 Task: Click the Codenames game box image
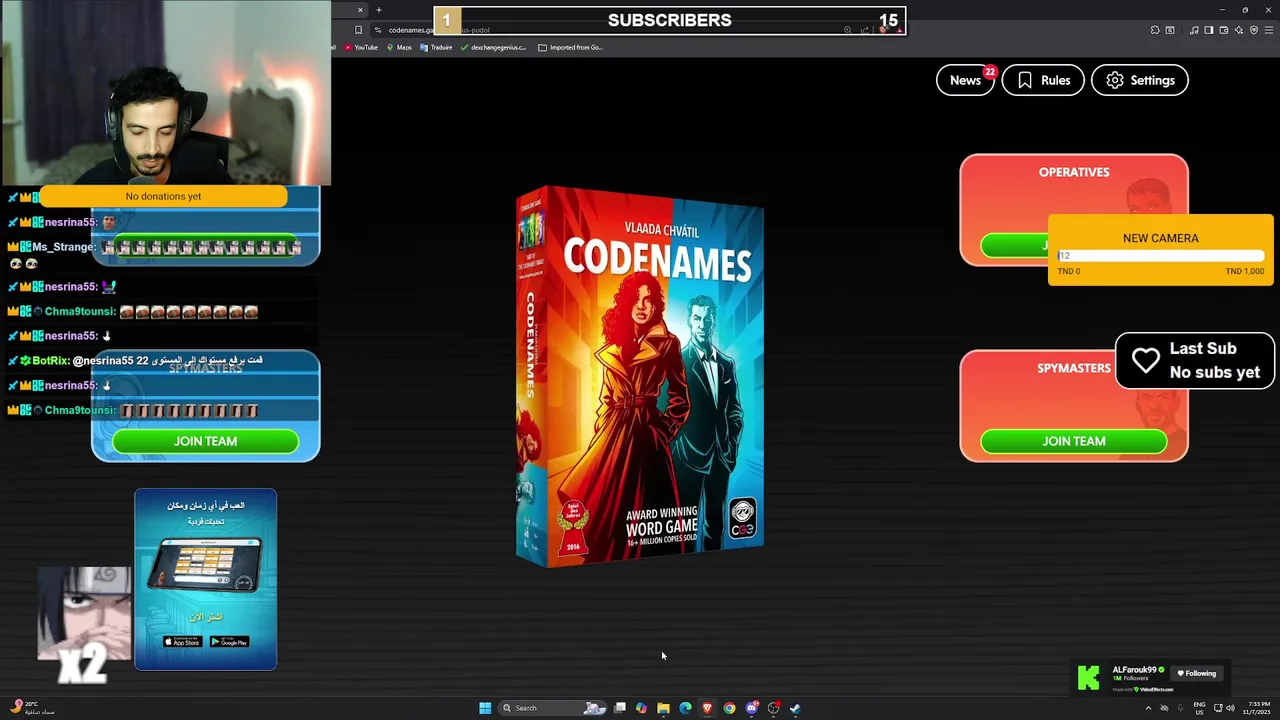[640, 377]
